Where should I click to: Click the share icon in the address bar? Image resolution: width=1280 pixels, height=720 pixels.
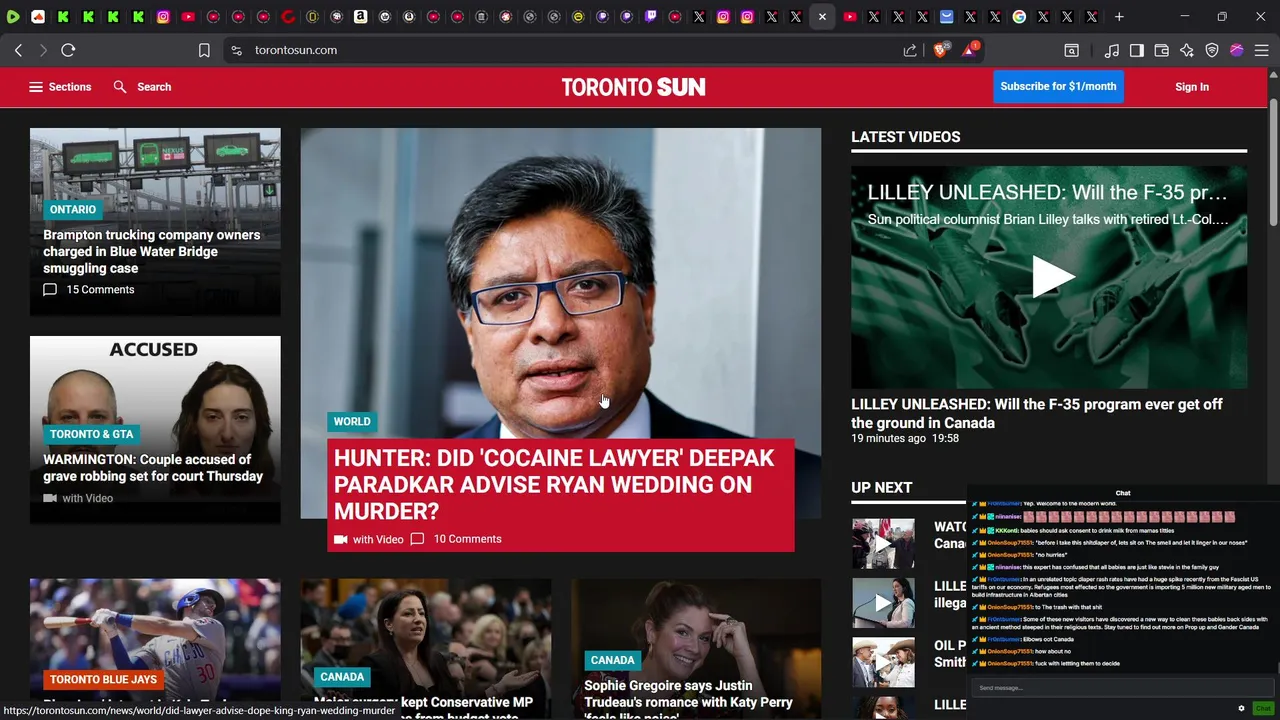point(910,50)
